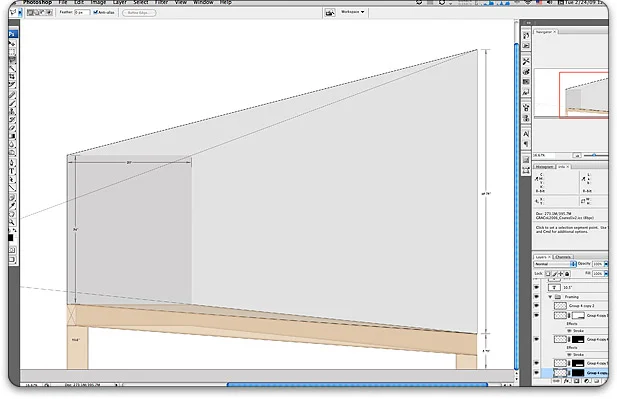Hide the Framing group layer visibility
This screenshot has height=399, width=617.
[x=536, y=297]
